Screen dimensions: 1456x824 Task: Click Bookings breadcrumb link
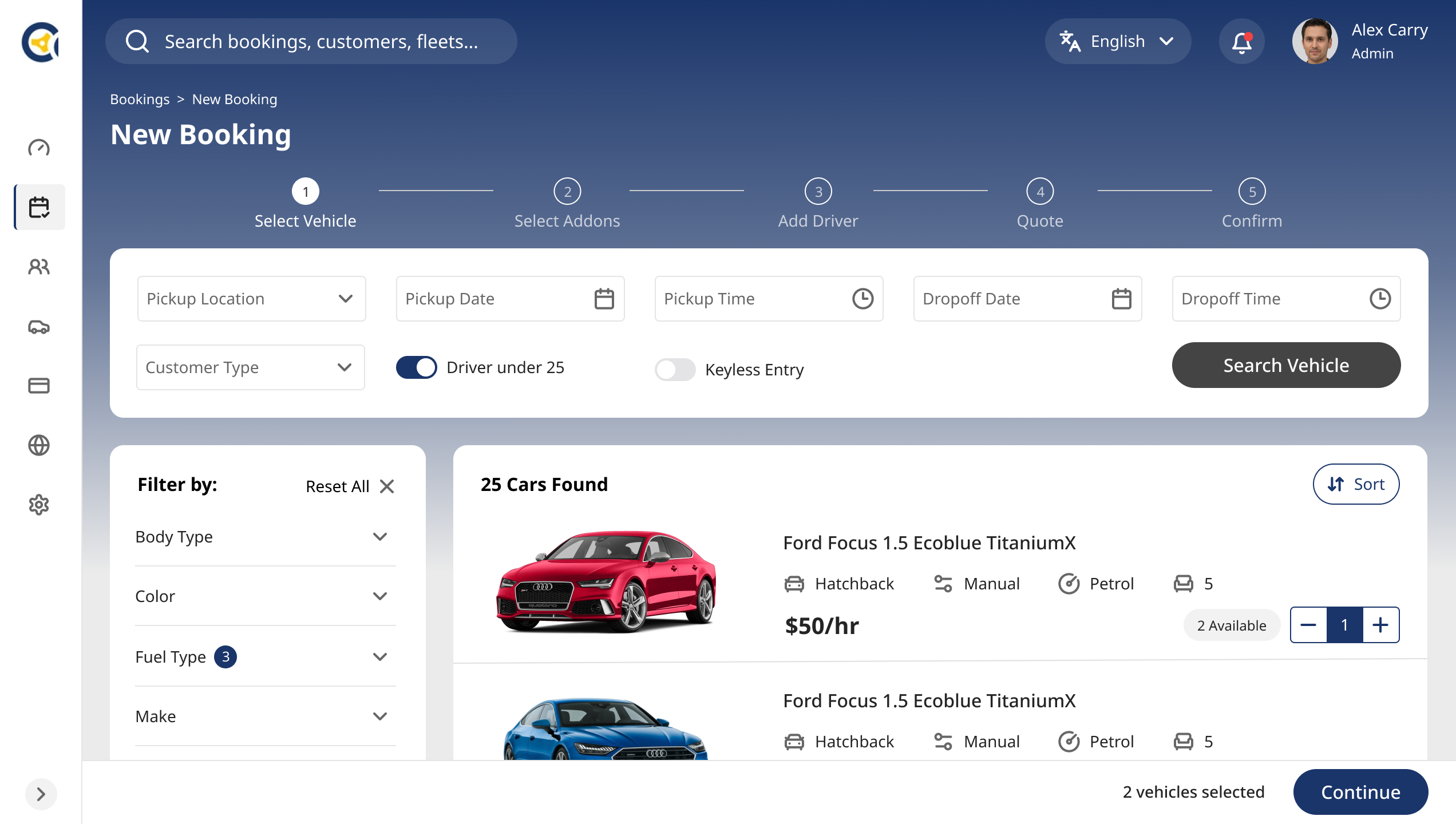(140, 100)
